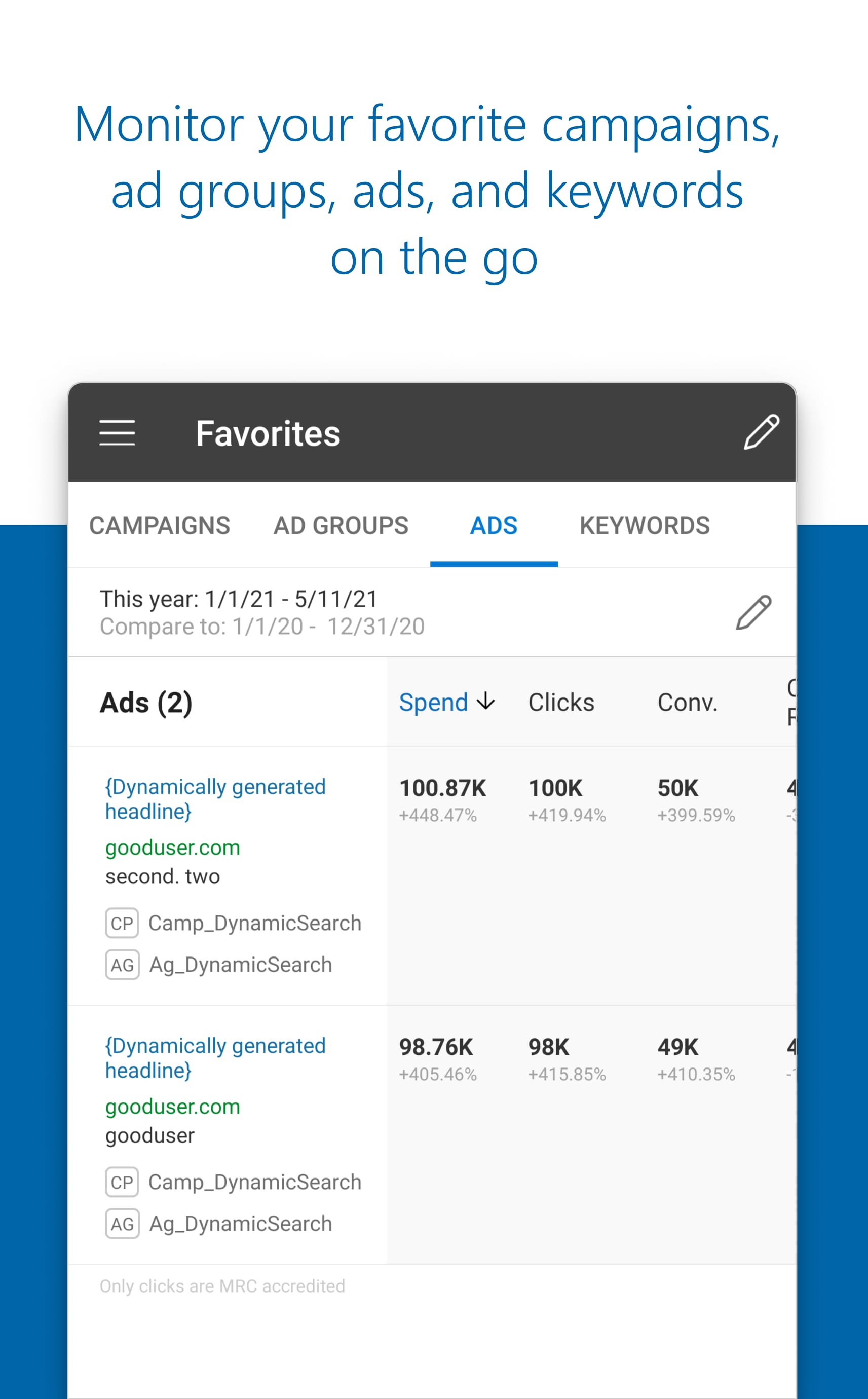This screenshot has width=868, height=1399.
Task: Tap the CP badge on the second ad
Action: [121, 1182]
